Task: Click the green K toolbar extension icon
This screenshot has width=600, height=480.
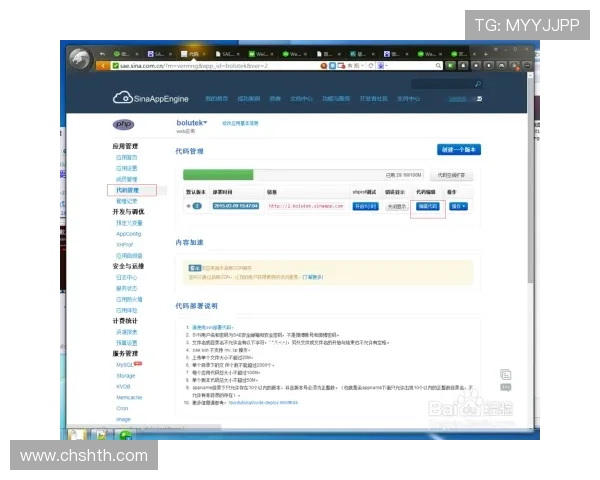Action: tap(450, 66)
